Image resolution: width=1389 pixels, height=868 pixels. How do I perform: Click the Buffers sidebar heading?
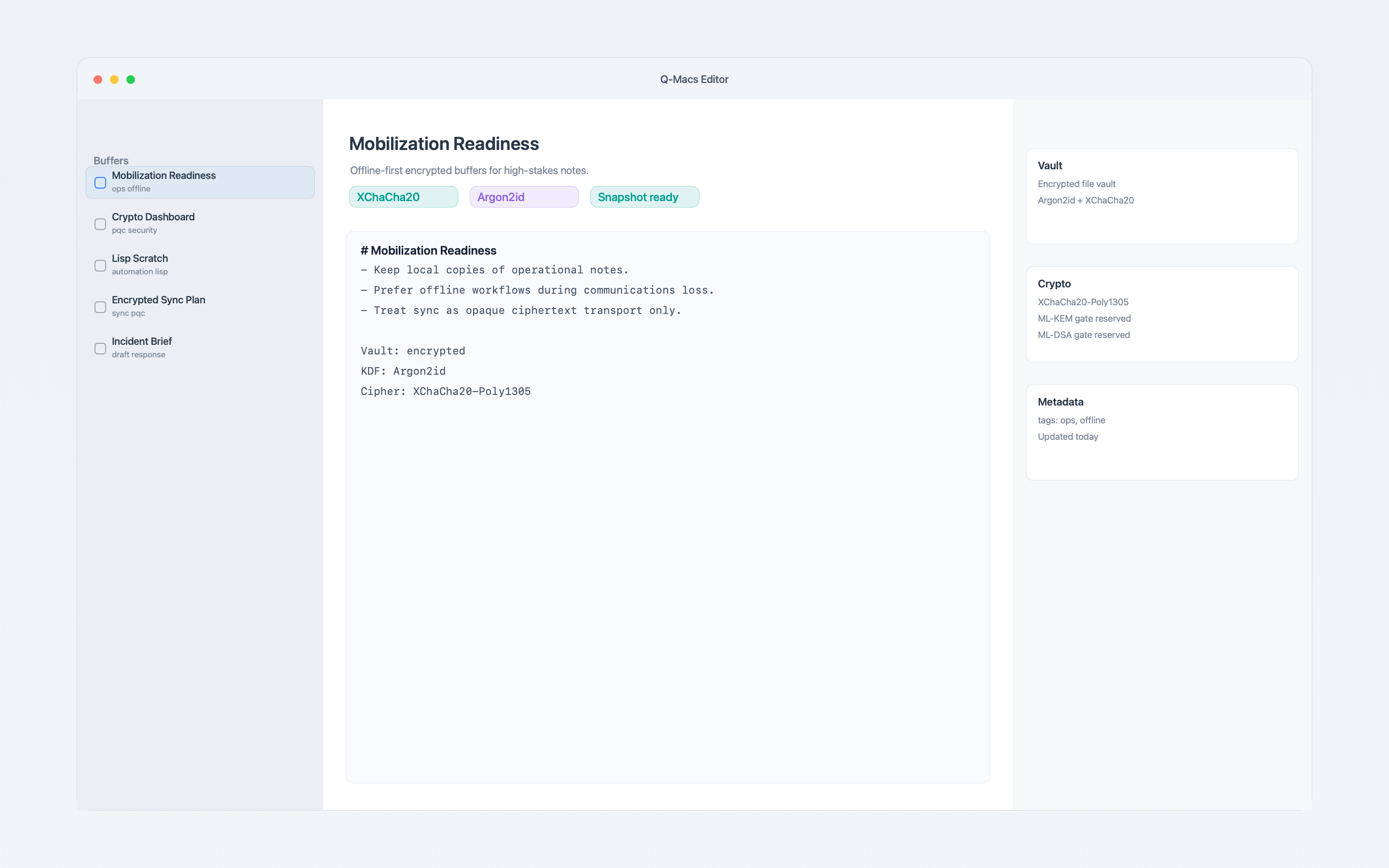tap(111, 161)
